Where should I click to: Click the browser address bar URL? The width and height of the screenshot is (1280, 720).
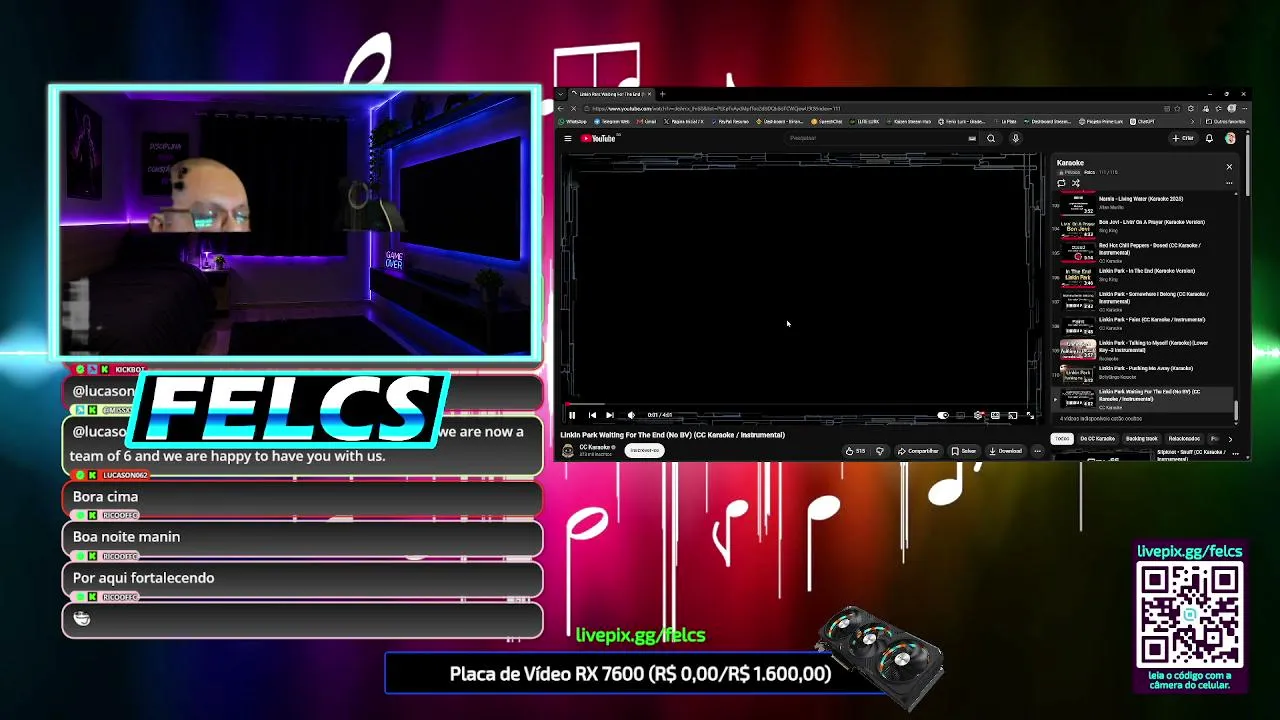(x=715, y=108)
